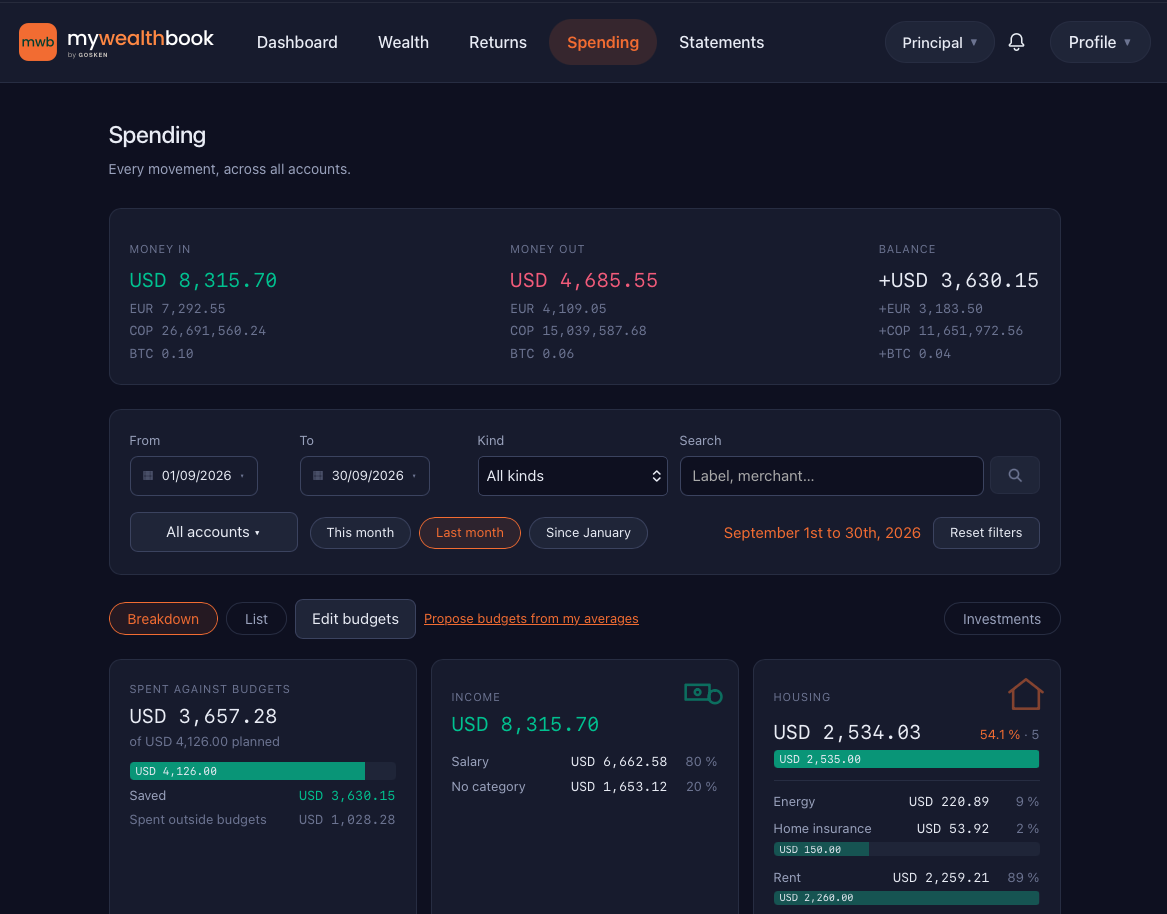Switch to List view
Screen dimensions: 1167x914
[256, 619]
